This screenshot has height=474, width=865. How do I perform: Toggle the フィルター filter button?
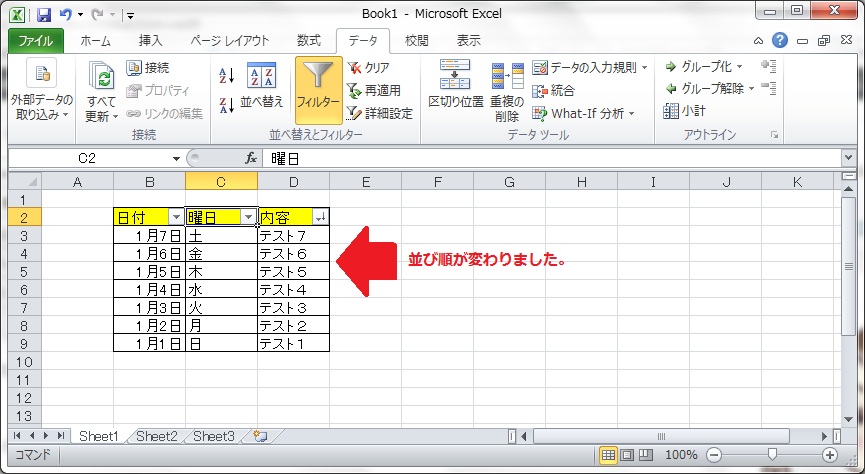coord(318,90)
